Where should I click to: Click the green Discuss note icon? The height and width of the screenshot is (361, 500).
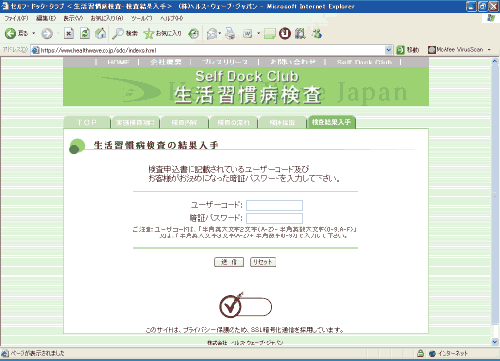click(x=270, y=33)
